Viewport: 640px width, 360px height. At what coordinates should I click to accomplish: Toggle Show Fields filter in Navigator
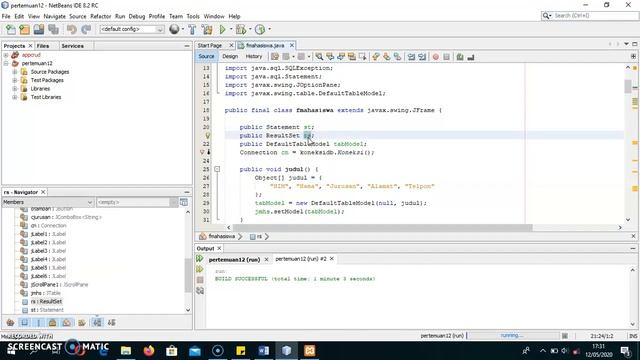tap(24, 322)
